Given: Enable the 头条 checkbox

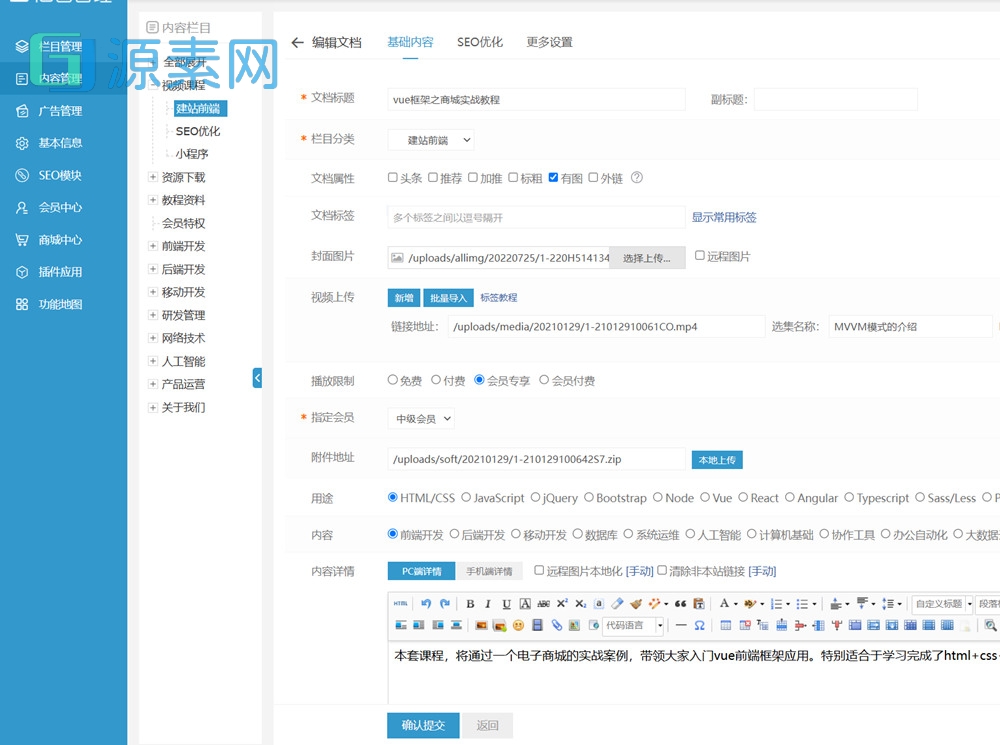Looking at the screenshot, I should coord(392,176).
